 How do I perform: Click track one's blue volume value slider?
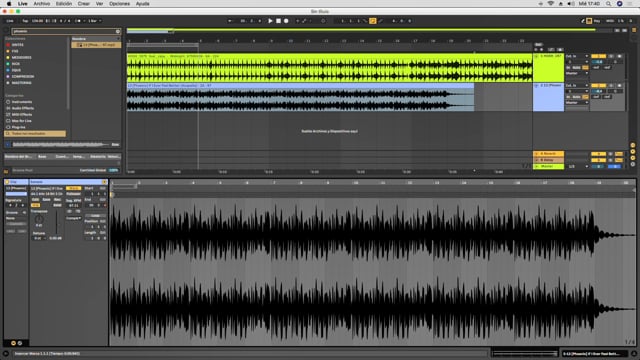598,62
